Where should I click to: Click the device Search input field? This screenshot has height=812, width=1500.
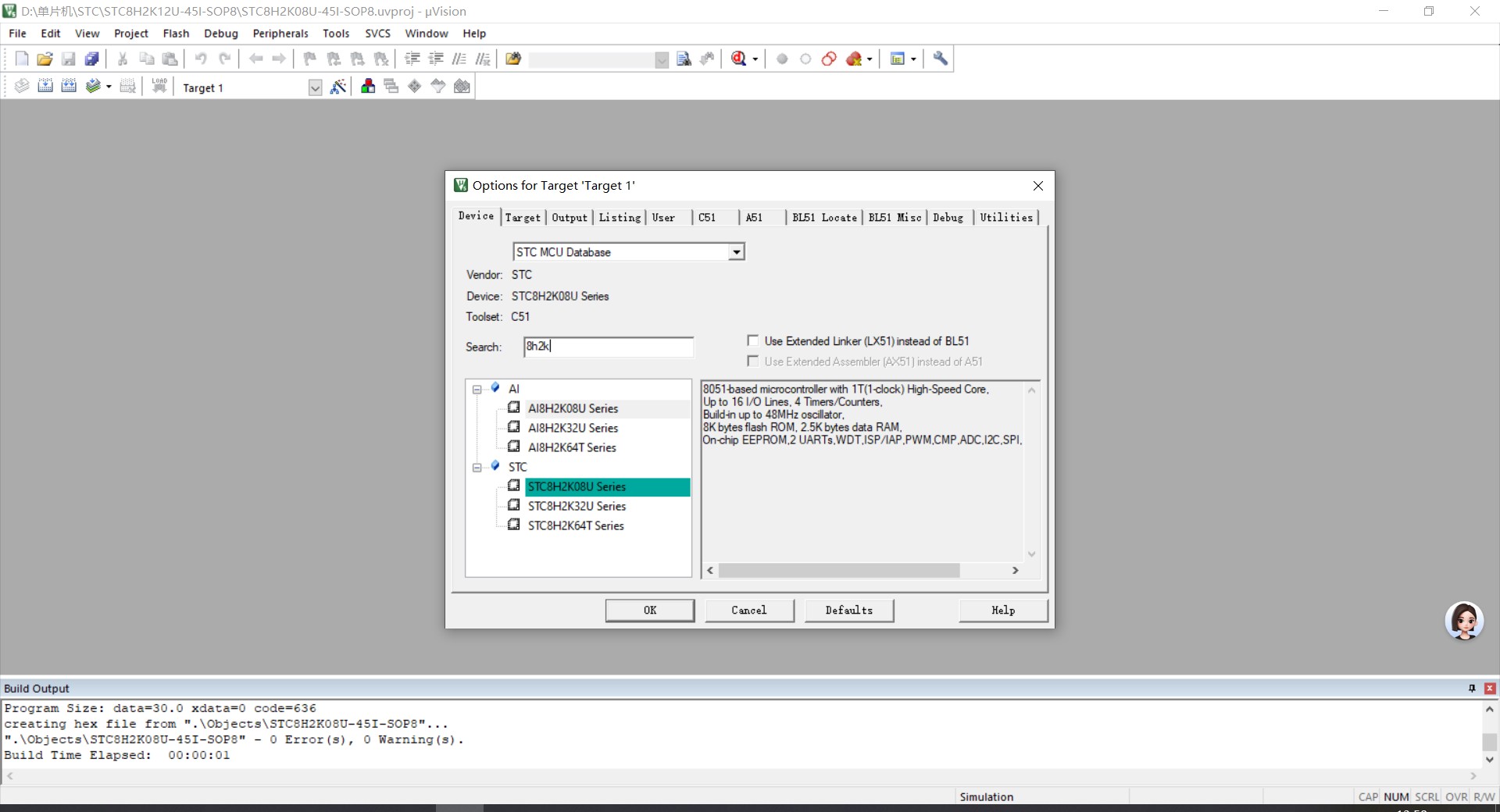tap(609, 347)
